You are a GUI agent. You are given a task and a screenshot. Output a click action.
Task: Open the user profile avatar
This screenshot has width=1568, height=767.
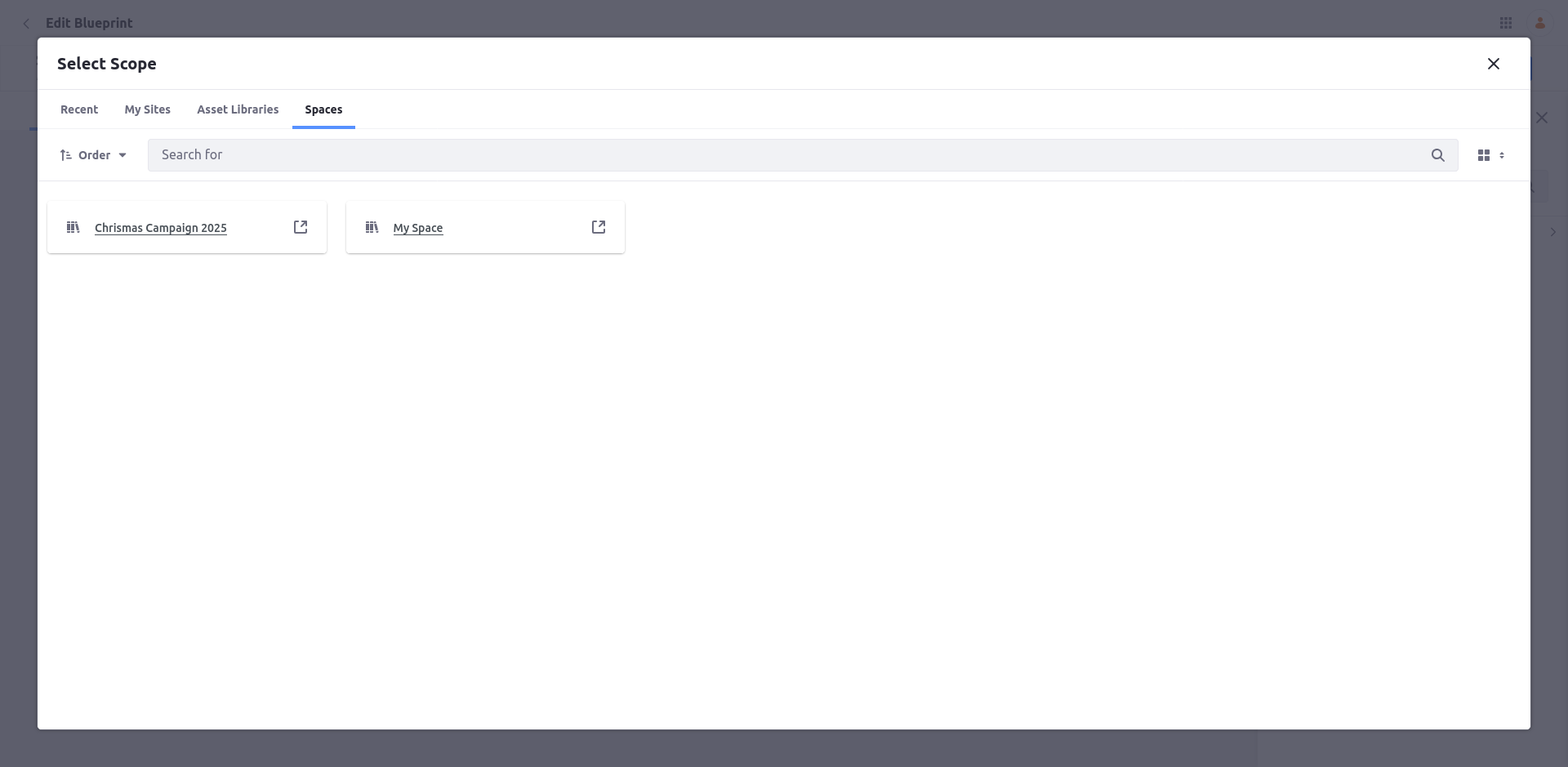1540,23
